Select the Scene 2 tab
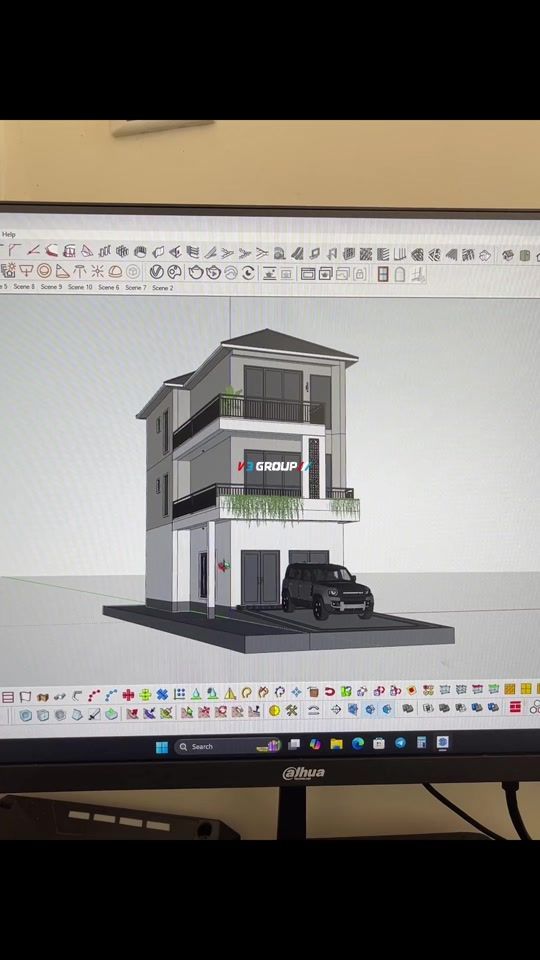The width and height of the screenshot is (540, 960). point(163,287)
